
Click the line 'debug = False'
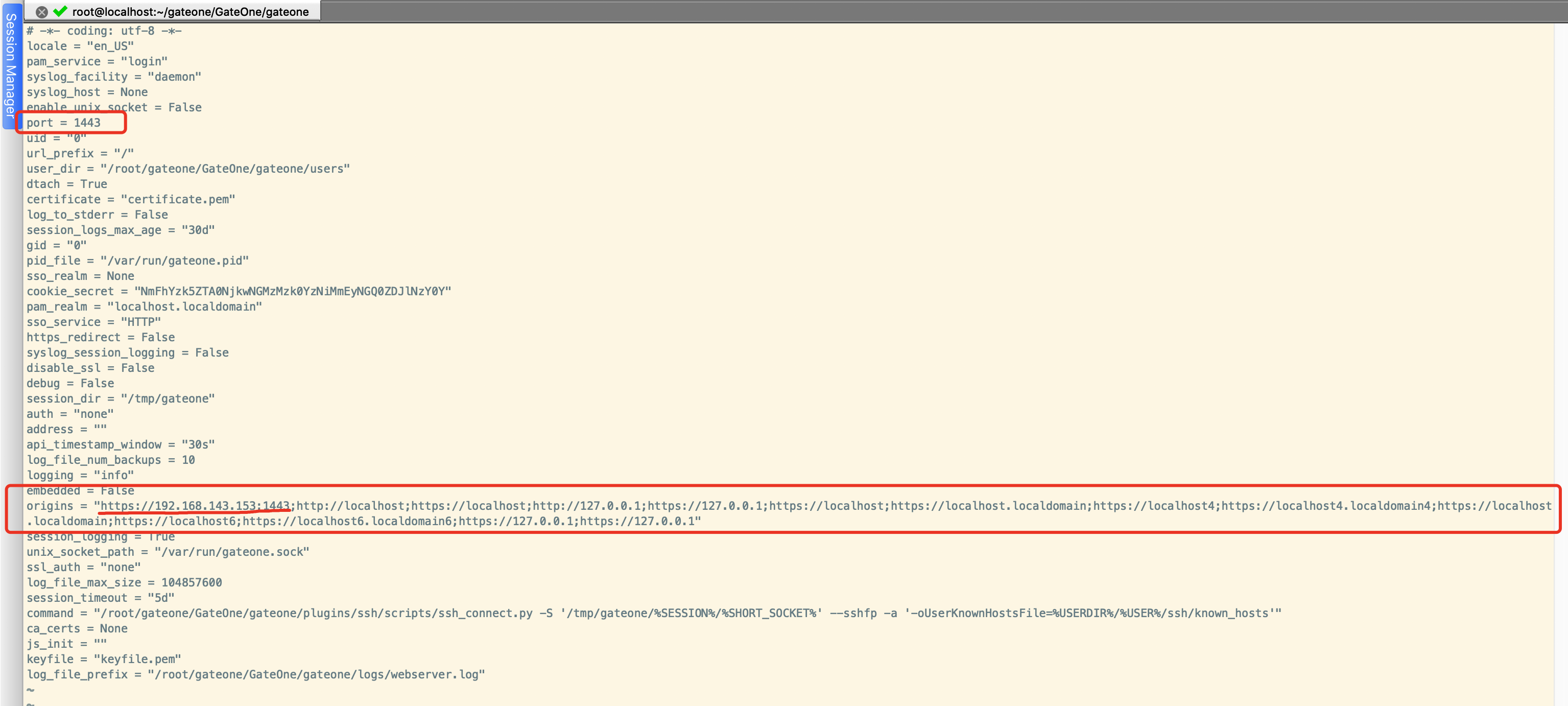(70, 384)
